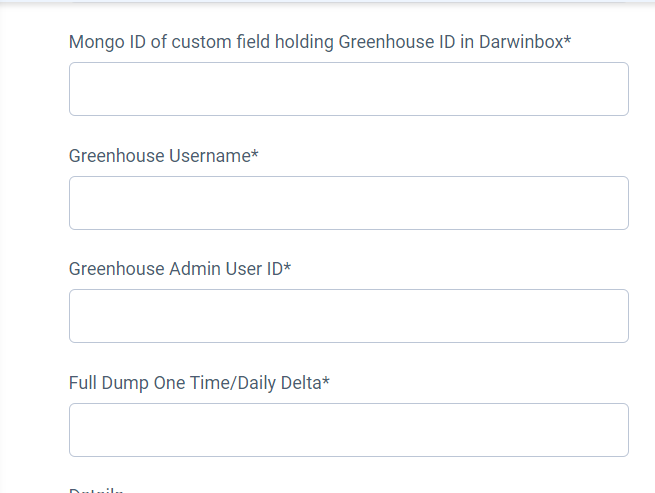This screenshot has width=655, height=493.
Task: Click the word 'Admin' in the third label
Action: coord(195,269)
